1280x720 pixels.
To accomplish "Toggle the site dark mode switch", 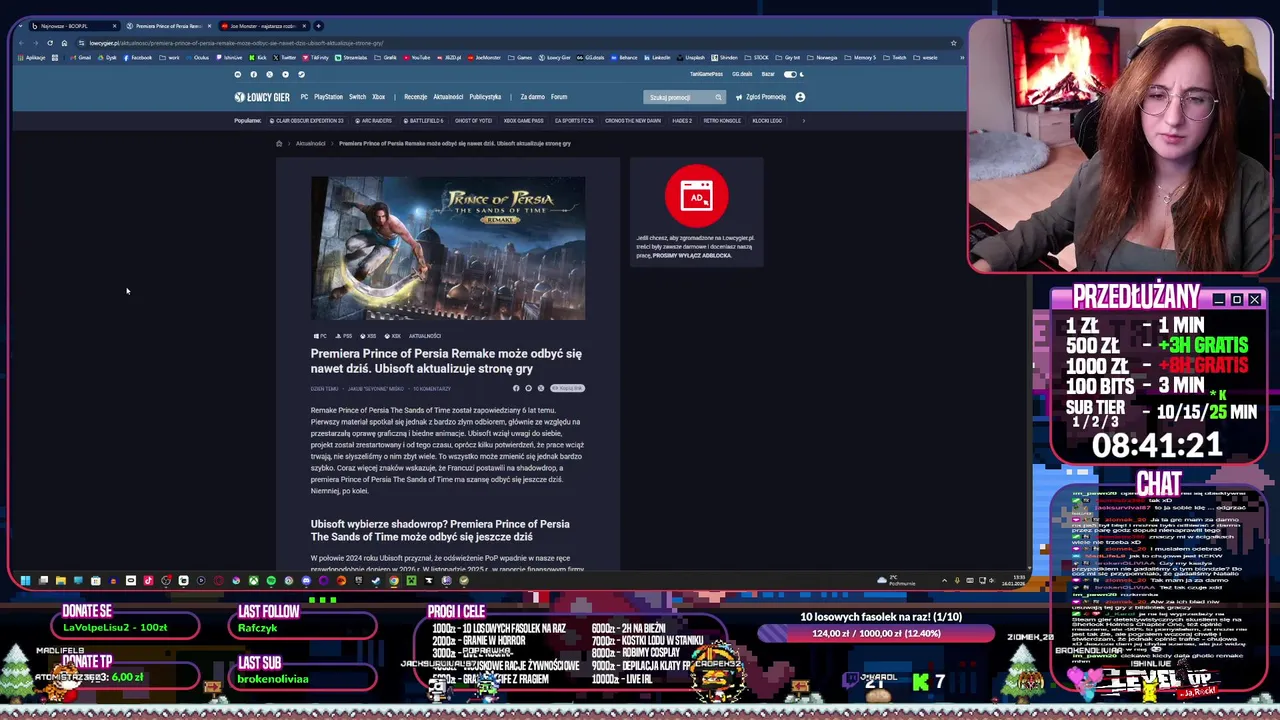I will (x=792, y=74).
